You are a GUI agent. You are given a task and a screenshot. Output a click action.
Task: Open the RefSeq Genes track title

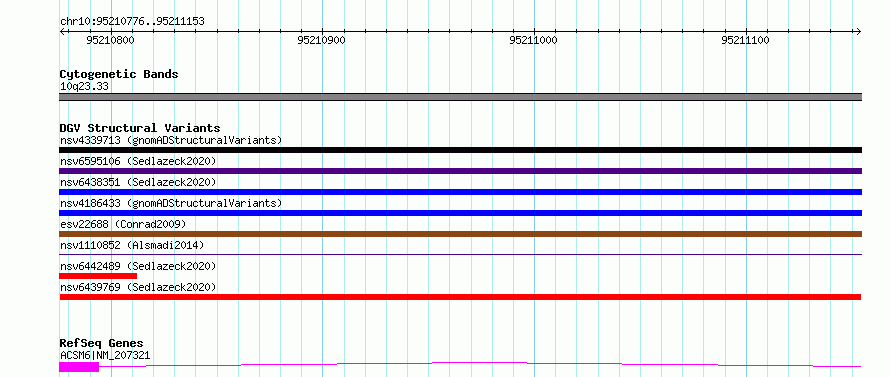[x=101, y=344]
